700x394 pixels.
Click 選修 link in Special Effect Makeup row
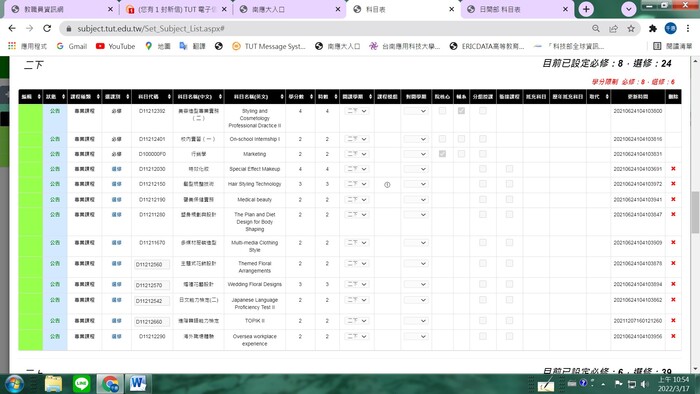117,169
